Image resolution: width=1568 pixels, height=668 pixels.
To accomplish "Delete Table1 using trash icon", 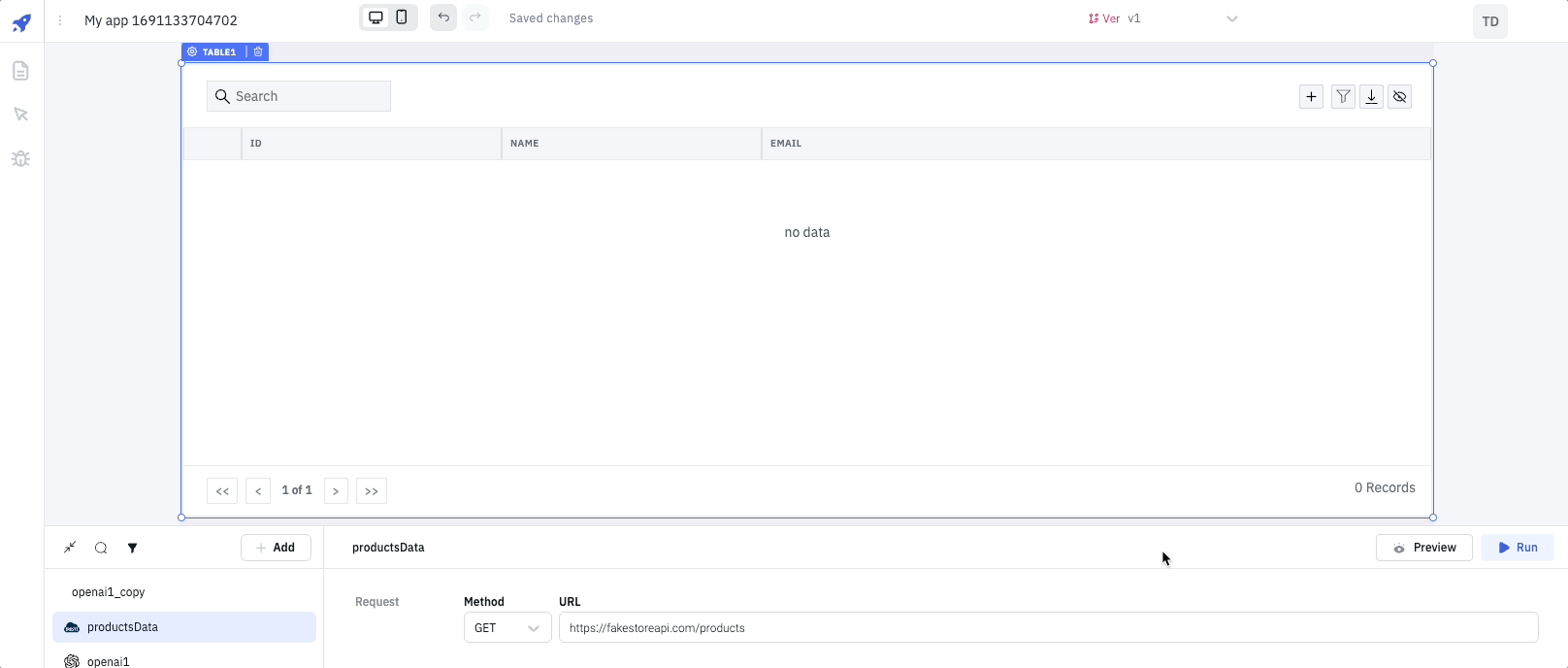I will (x=258, y=51).
